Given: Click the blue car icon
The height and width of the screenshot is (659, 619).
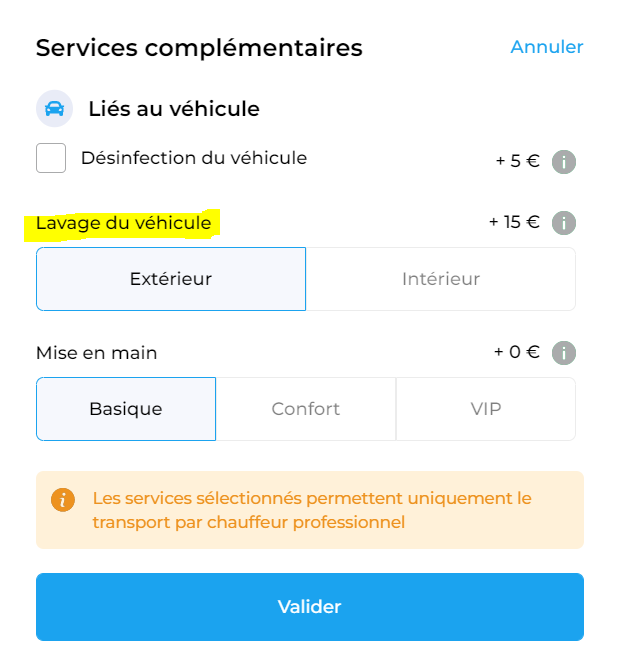Looking at the screenshot, I should pos(55,108).
